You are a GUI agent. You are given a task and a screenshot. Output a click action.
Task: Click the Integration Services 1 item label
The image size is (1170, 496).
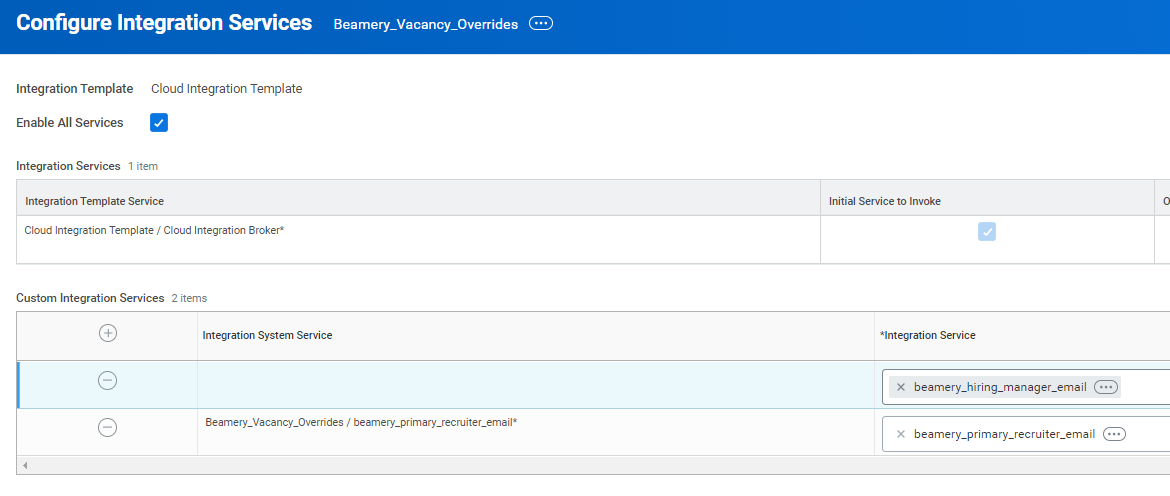pos(87,166)
